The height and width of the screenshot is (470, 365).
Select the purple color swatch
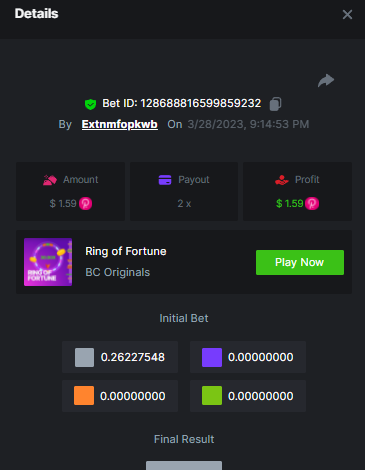pyautogui.click(x=212, y=357)
